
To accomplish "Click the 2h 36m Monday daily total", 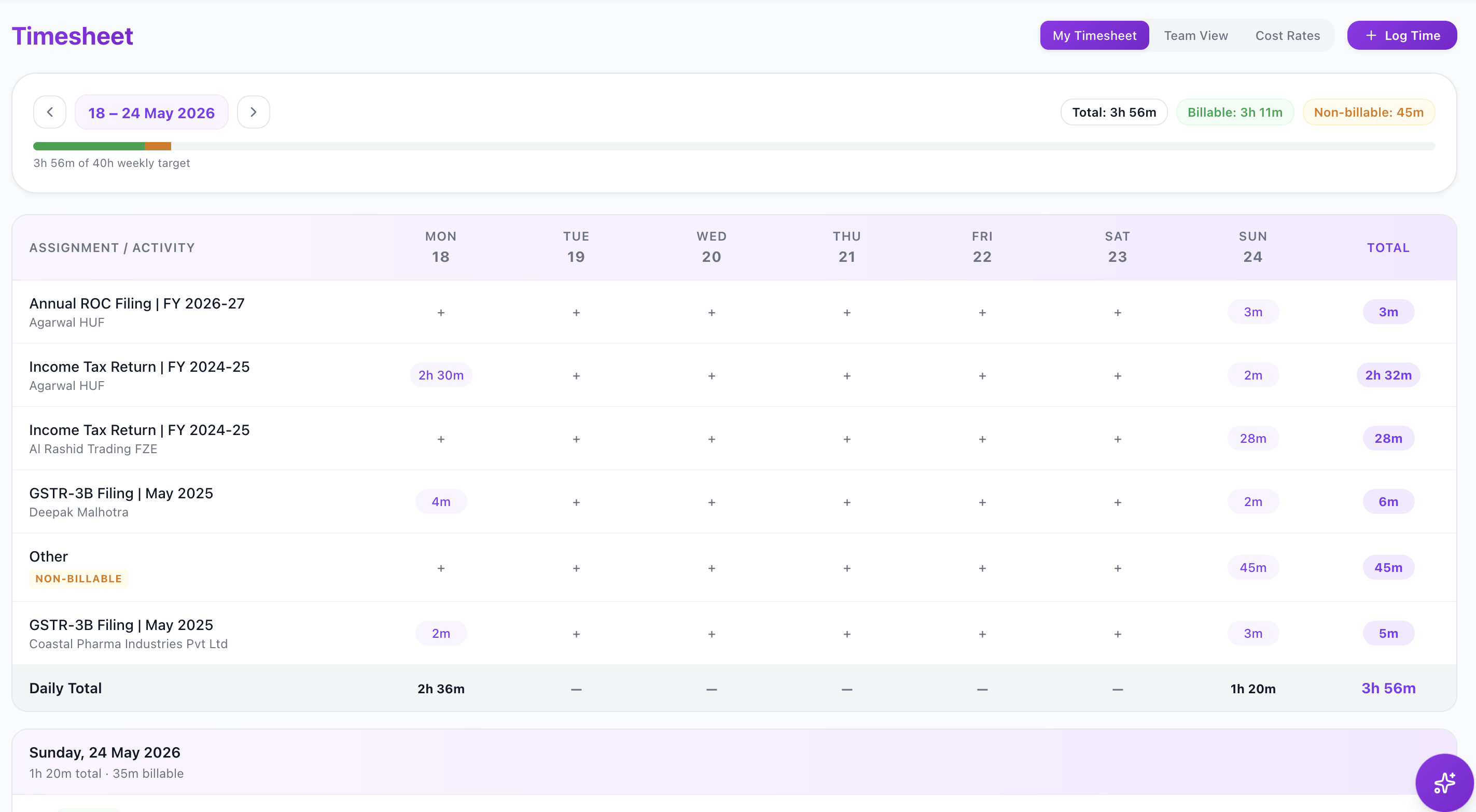I will [x=441, y=688].
